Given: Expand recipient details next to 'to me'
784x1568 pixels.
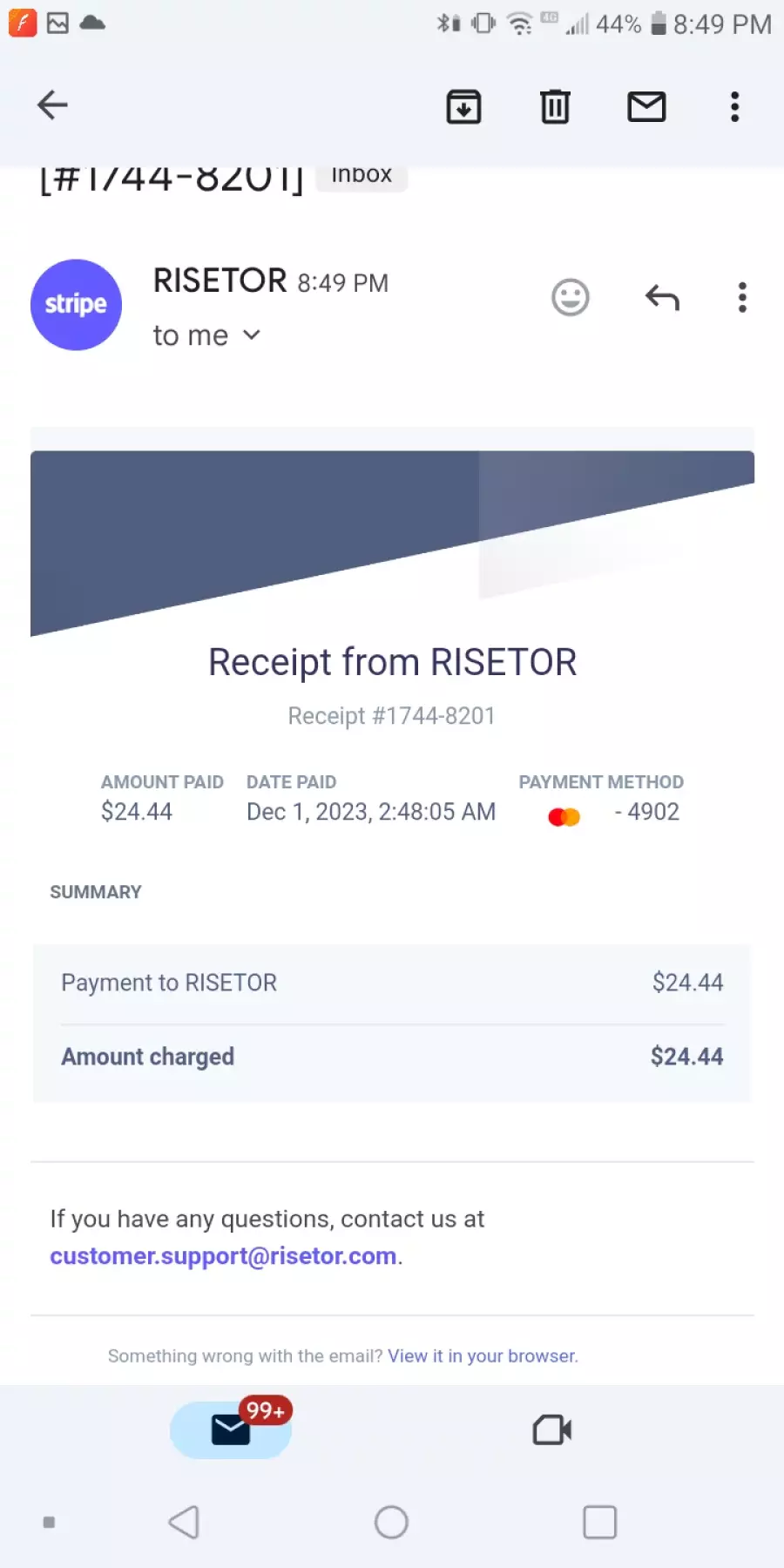Looking at the screenshot, I should coord(252,335).
